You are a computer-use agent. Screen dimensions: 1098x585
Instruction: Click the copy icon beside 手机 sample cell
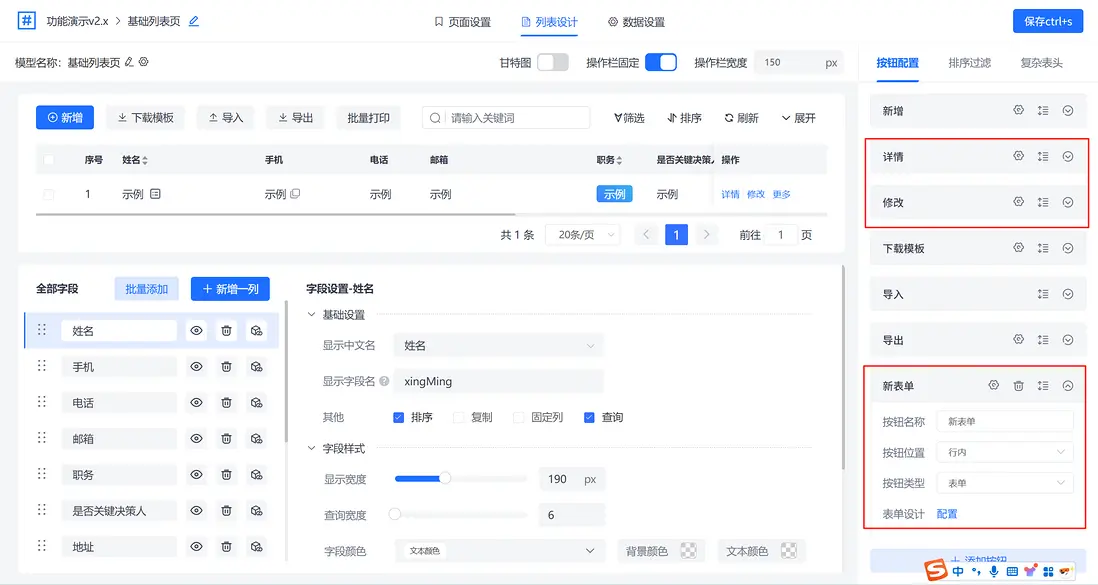[x=295, y=194]
